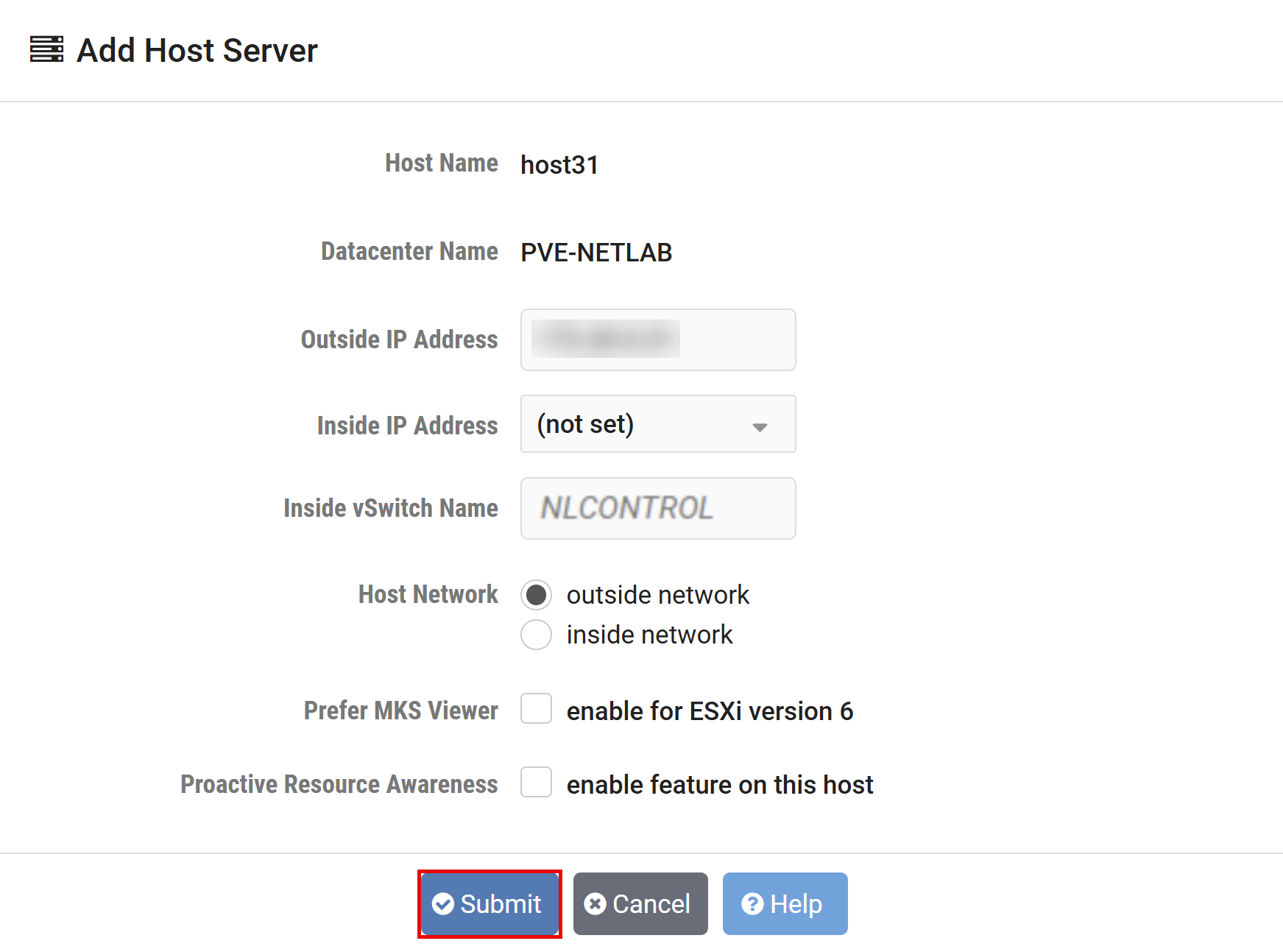1283x952 pixels.
Task: Open Help for this dialog
Action: (x=785, y=903)
